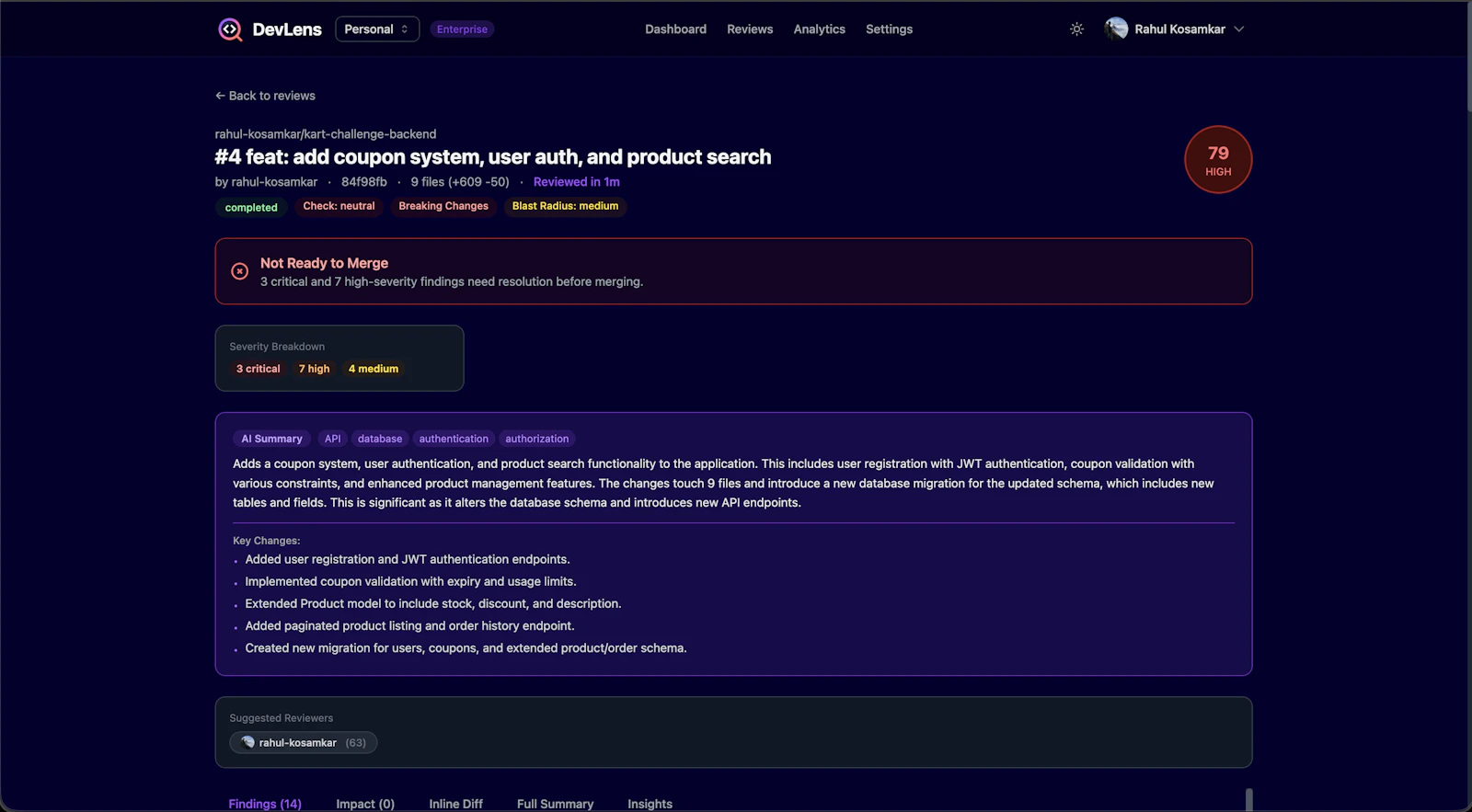Select suggested reviewer rahul-kosamkar chip
The image size is (1472, 812).
pos(304,743)
